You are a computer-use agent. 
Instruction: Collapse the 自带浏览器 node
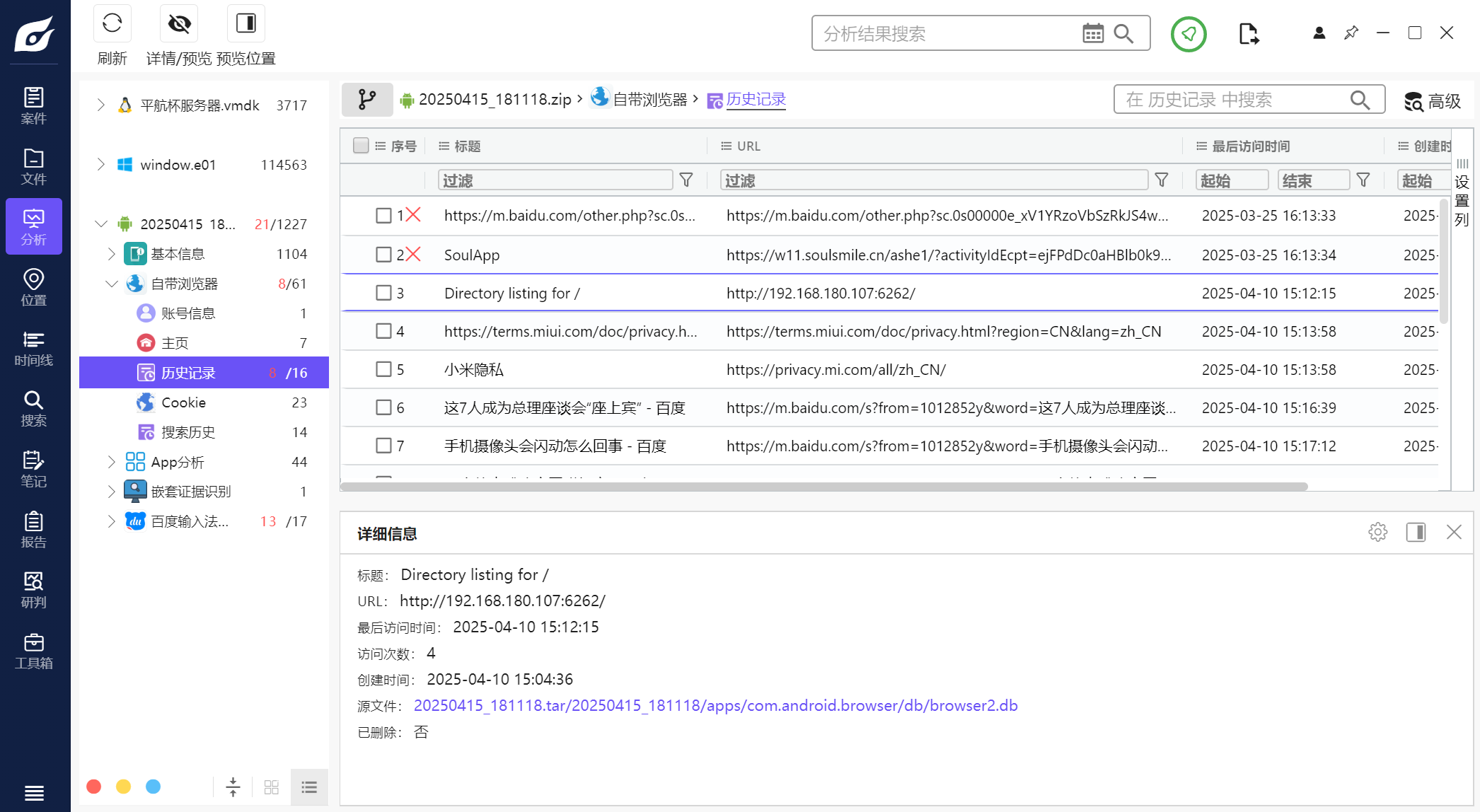pos(111,283)
